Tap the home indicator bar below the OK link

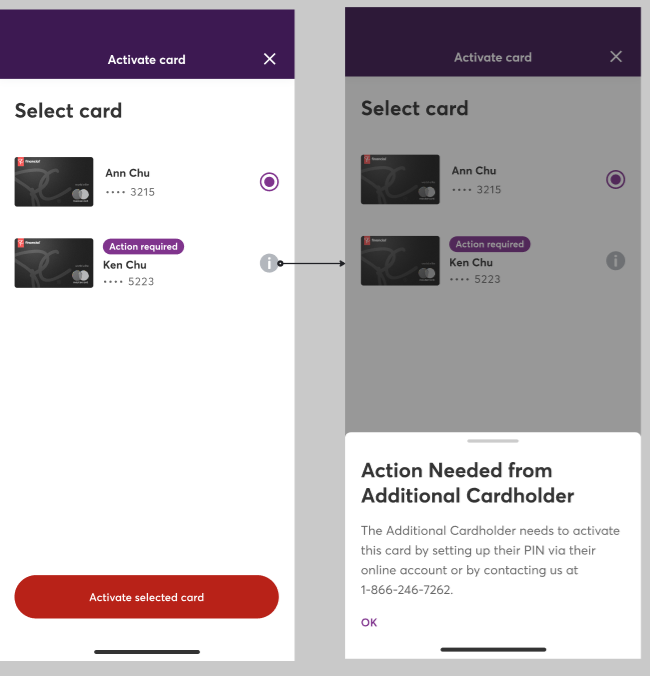coord(492,650)
